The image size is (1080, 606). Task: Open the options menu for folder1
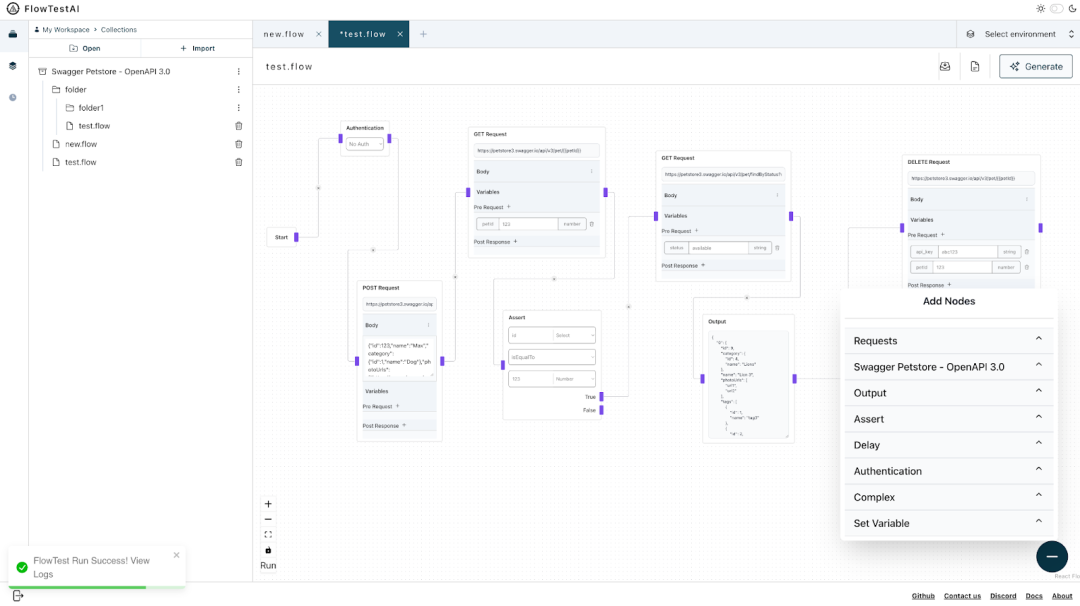click(239, 107)
